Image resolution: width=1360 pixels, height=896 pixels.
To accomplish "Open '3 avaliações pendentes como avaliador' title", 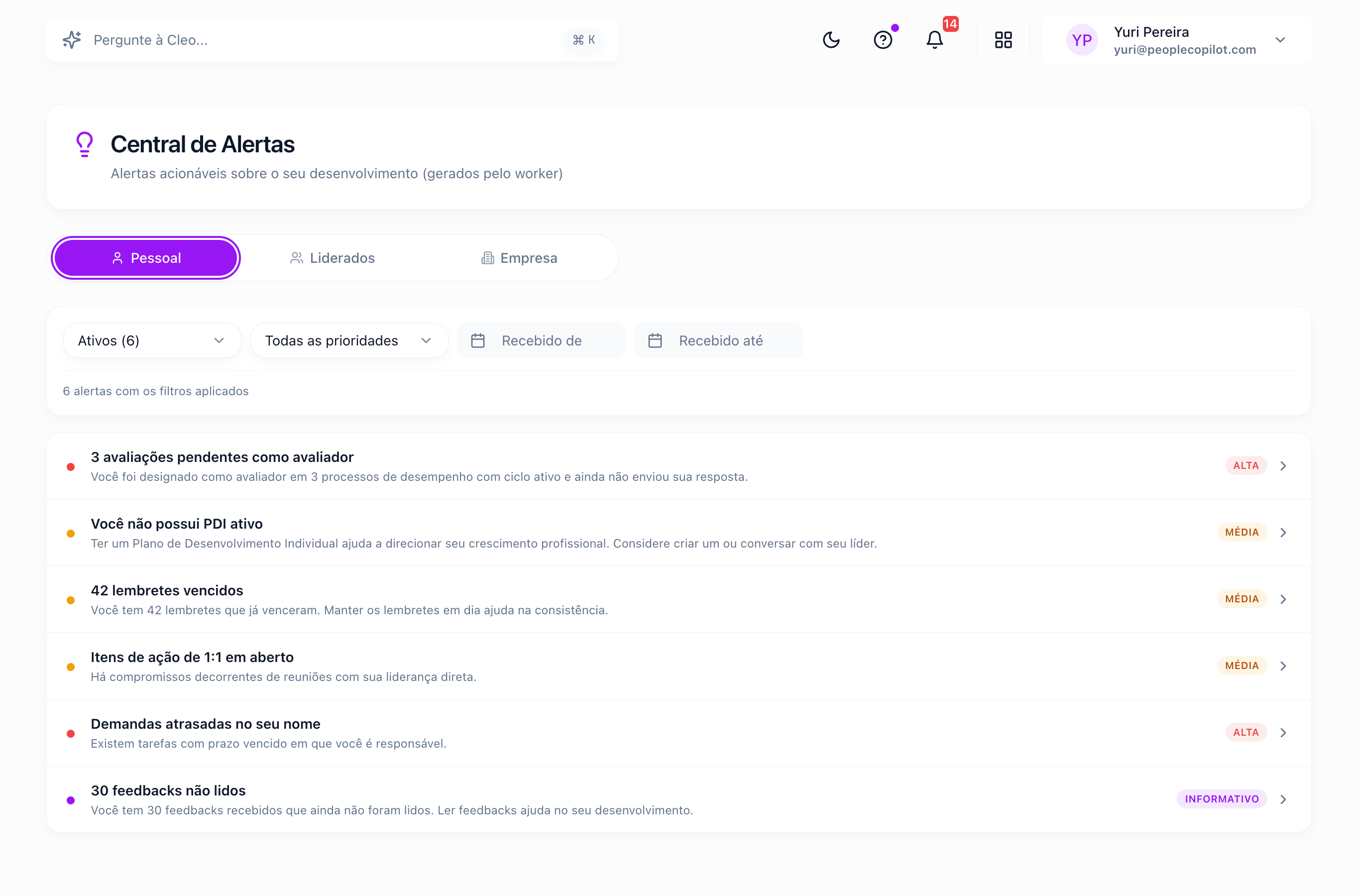I will pyautogui.click(x=223, y=457).
